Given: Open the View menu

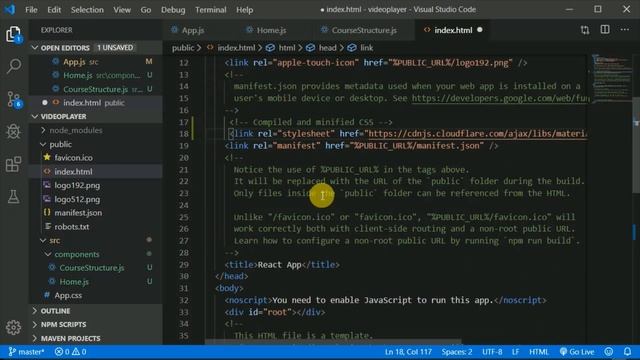Looking at the screenshot, I should tap(122, 10).
